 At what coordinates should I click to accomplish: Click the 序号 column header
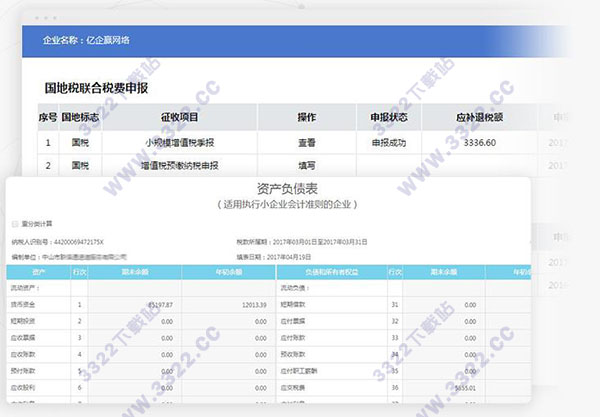(48, 117)
